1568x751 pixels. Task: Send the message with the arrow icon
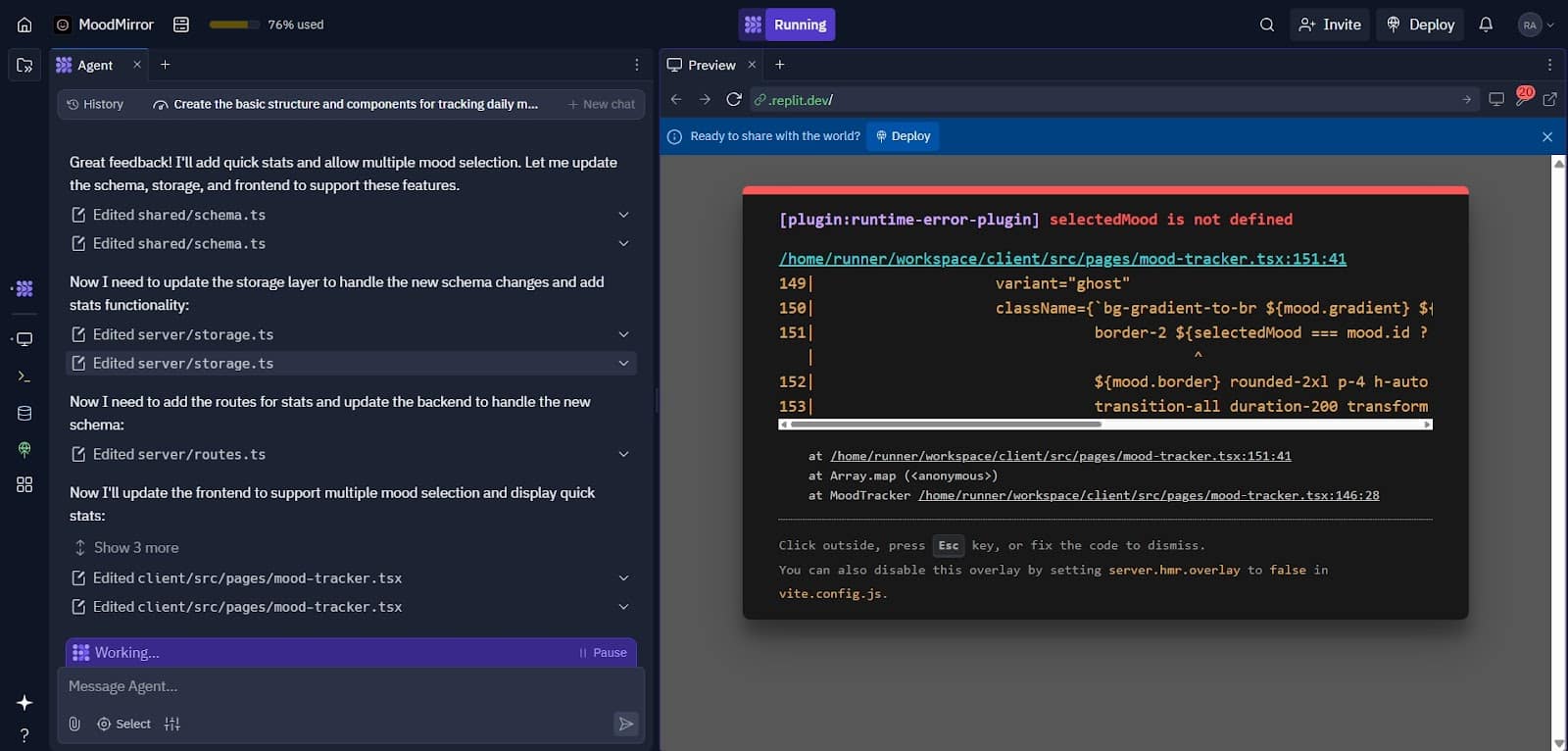(625, 724)
